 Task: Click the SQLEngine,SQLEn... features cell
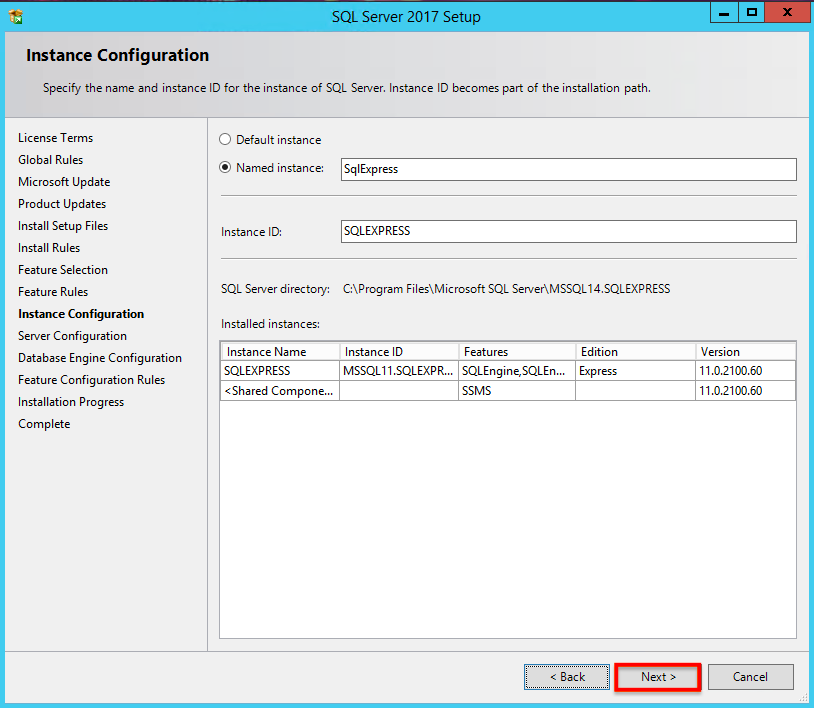(x=517, y=371)
